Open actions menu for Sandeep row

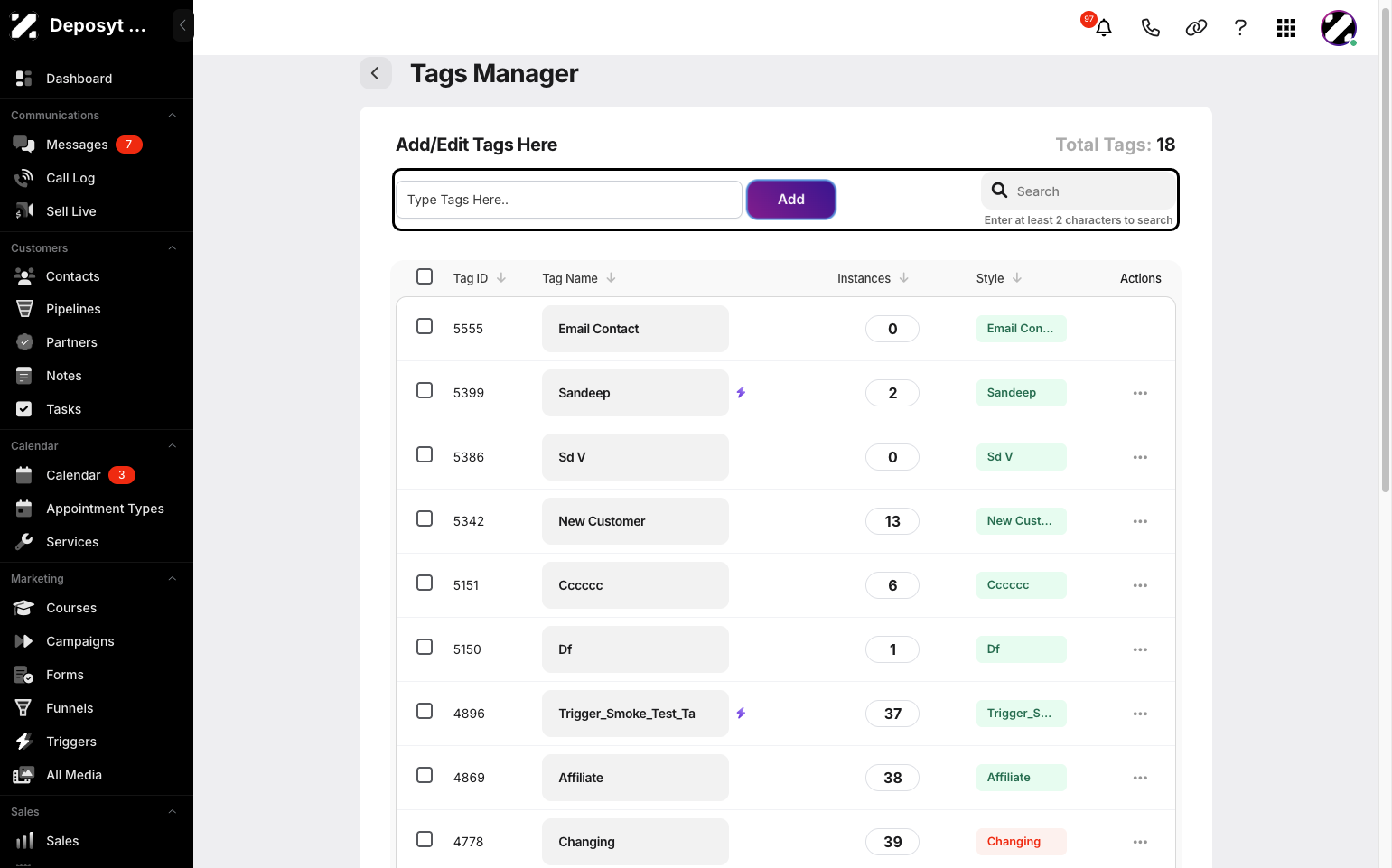[1140, 393]
